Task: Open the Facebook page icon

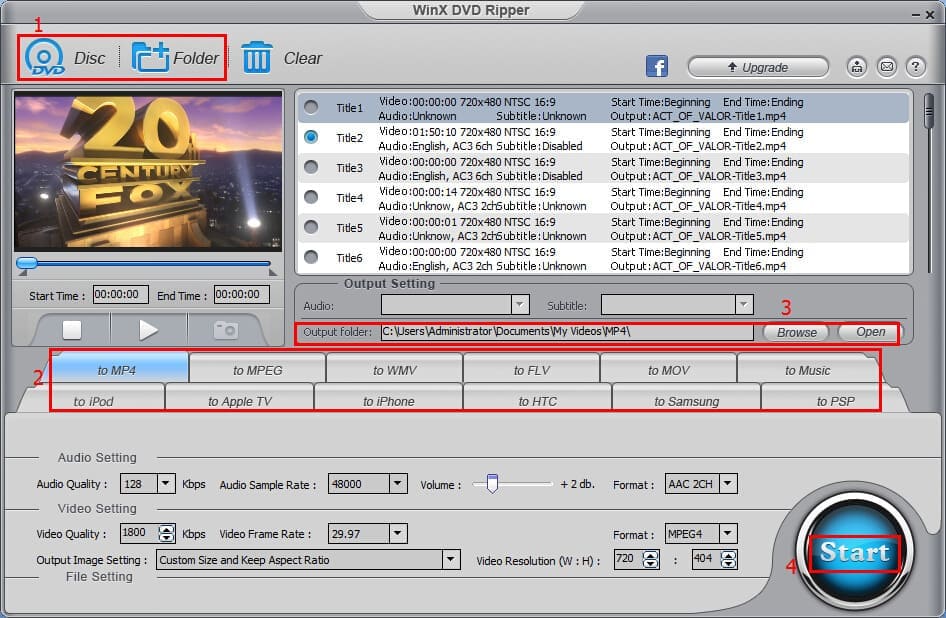Action: (656, 66)
